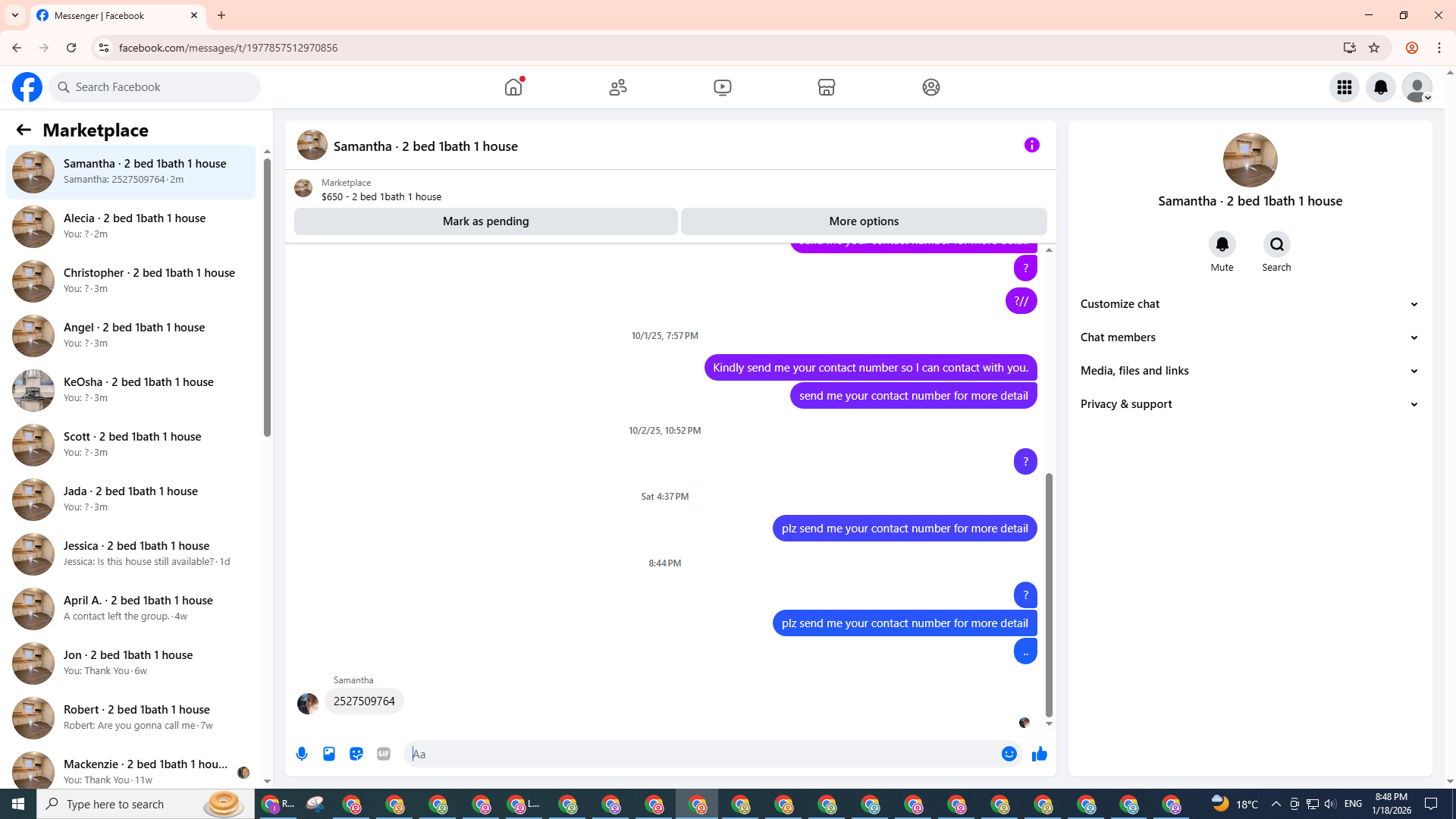Open the sticker picker icon
The image size is (1456, 819).
click(x=356, y=754)
